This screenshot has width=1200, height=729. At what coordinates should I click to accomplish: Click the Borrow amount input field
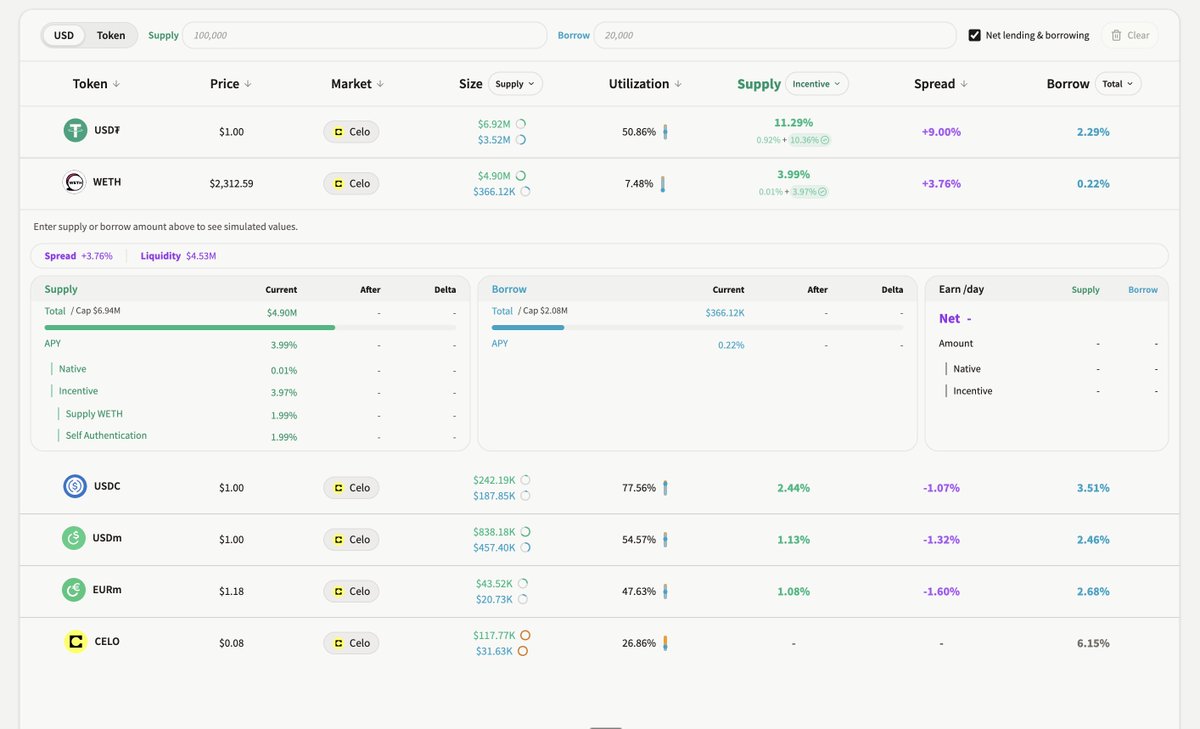[775, 35]
